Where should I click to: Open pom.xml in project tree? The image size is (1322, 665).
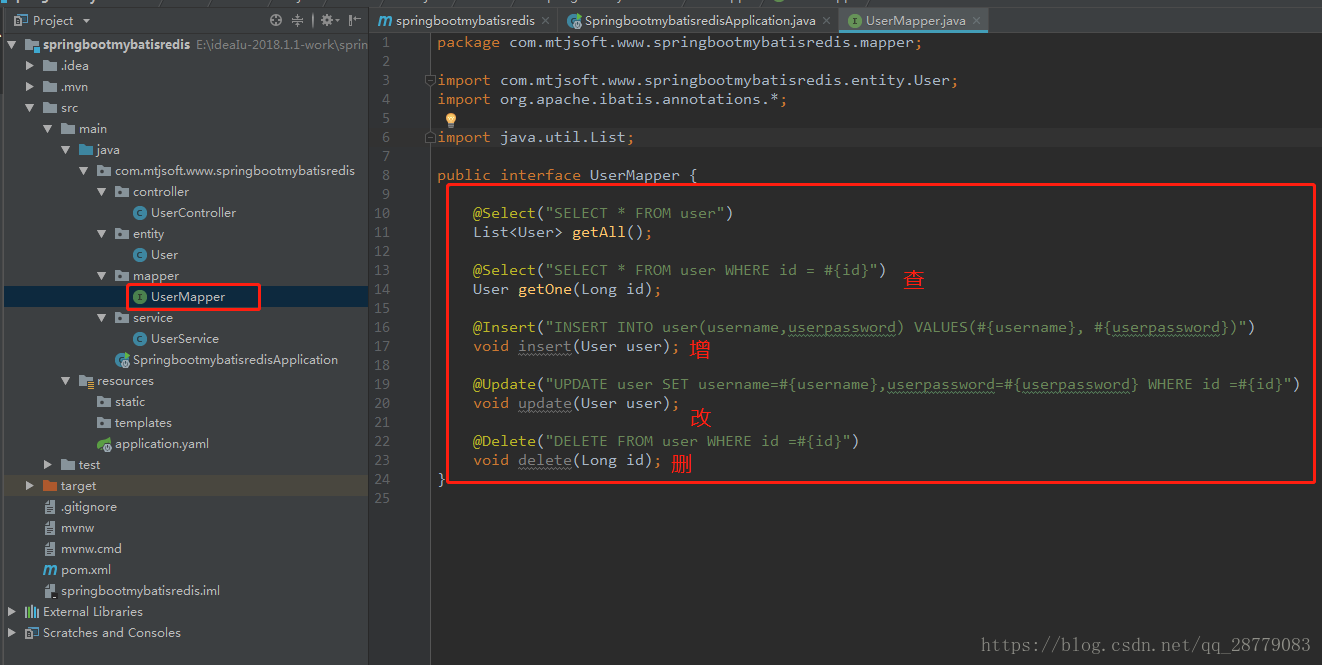tap(86, 570)
